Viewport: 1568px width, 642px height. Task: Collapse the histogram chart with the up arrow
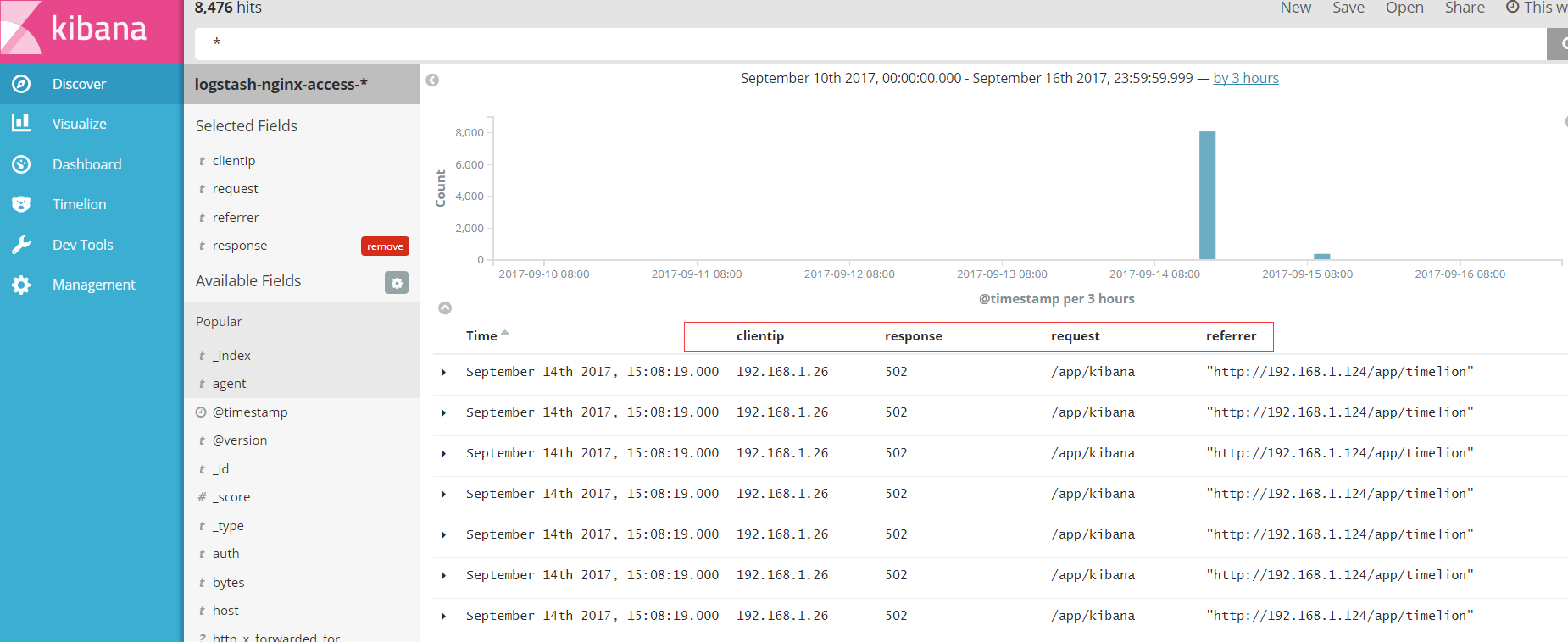click(445, 307)
